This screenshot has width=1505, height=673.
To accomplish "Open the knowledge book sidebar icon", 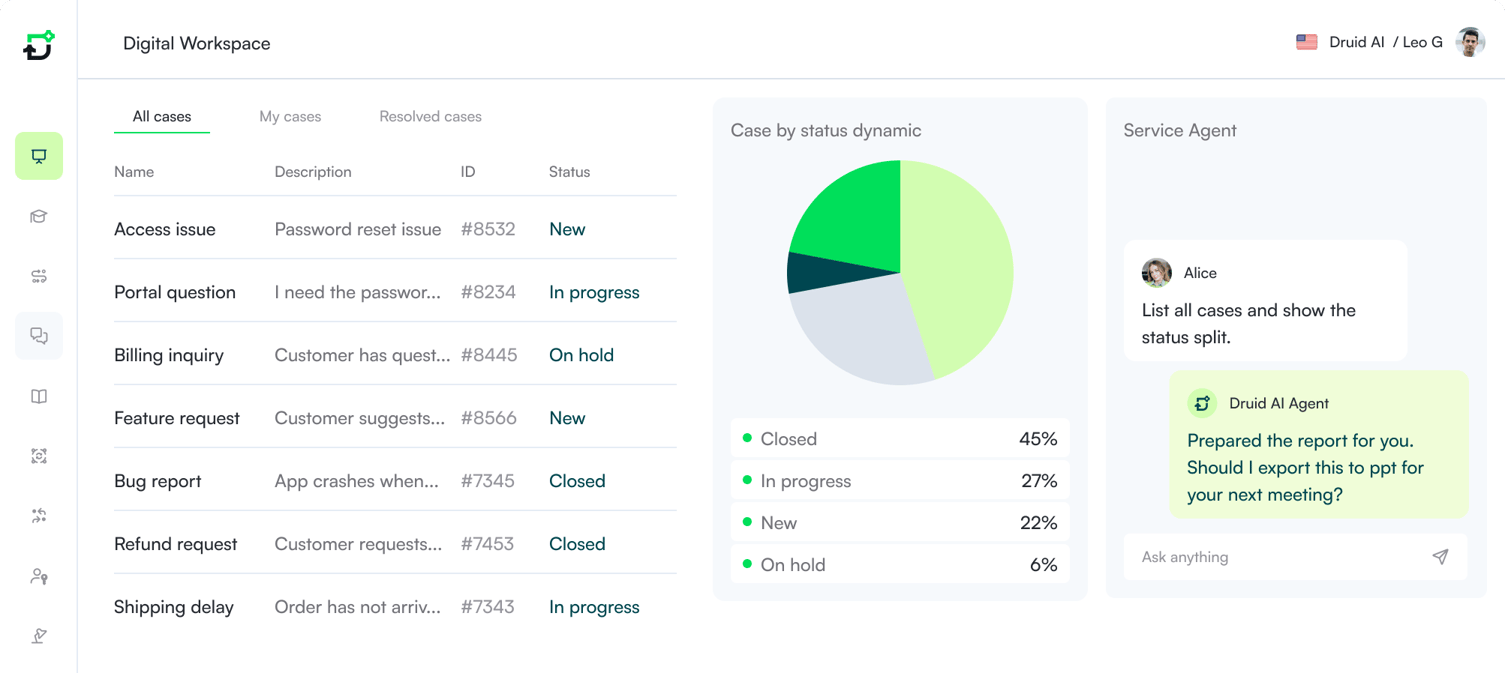I will pos(38,396).
